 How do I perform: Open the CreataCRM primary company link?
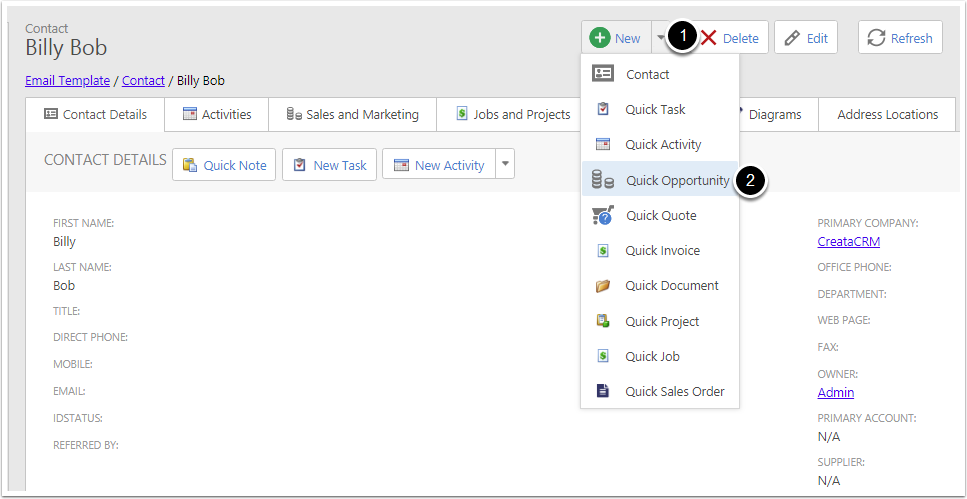click(848, 241)
